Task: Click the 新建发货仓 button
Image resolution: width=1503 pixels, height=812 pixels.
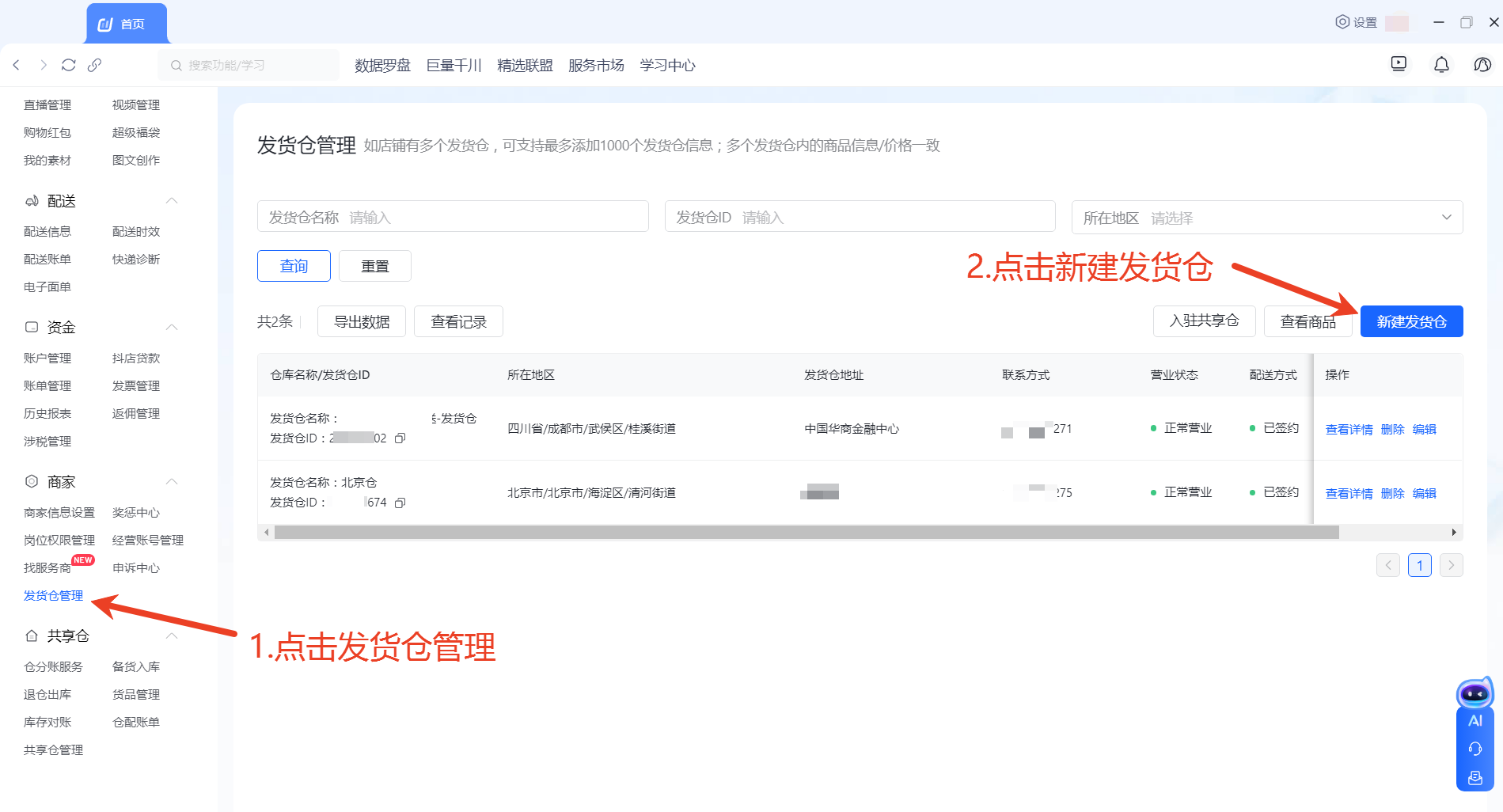Action: [1411, 321]
